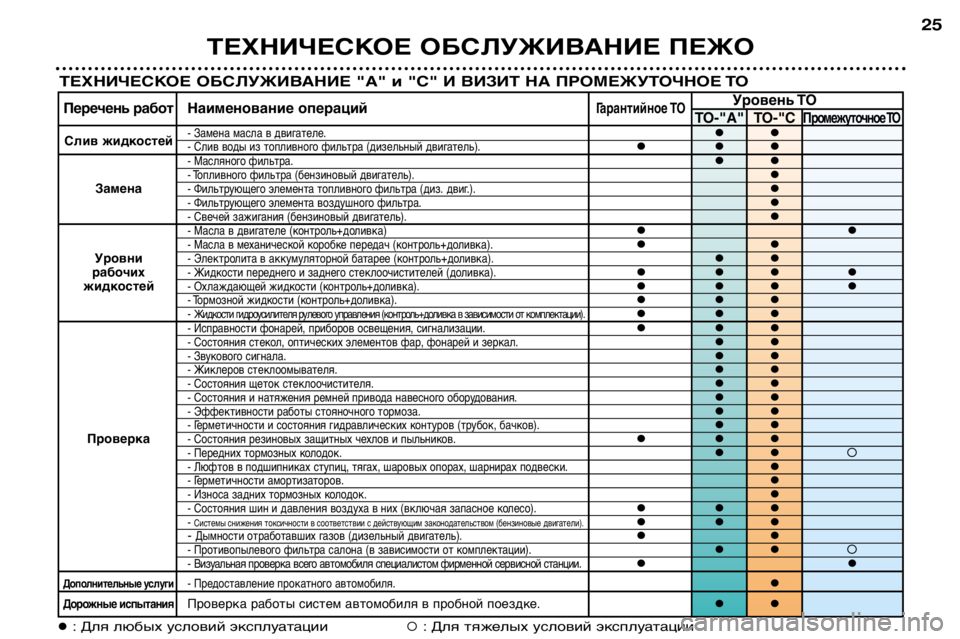Click the page title "ТЕХНИЧЕСКОЕ ОБСЛУЖИВАНИЕ ПЕЖО"
The height and width of the screenshot is (639, 960).
pyautogui.click(x=480, y=47)
